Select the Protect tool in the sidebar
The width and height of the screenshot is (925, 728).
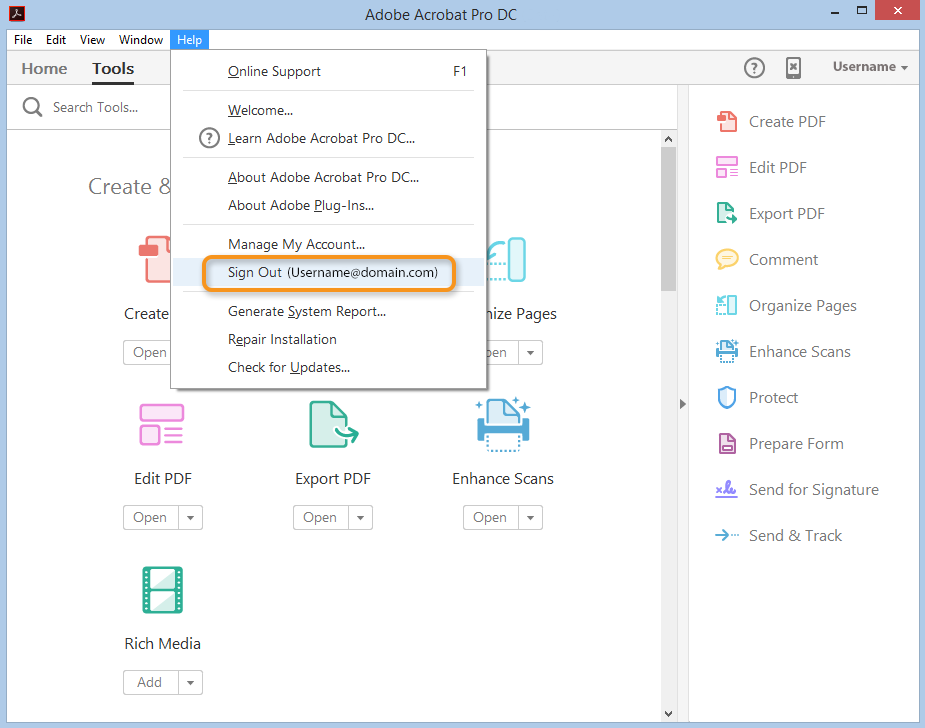coord(728,397)
